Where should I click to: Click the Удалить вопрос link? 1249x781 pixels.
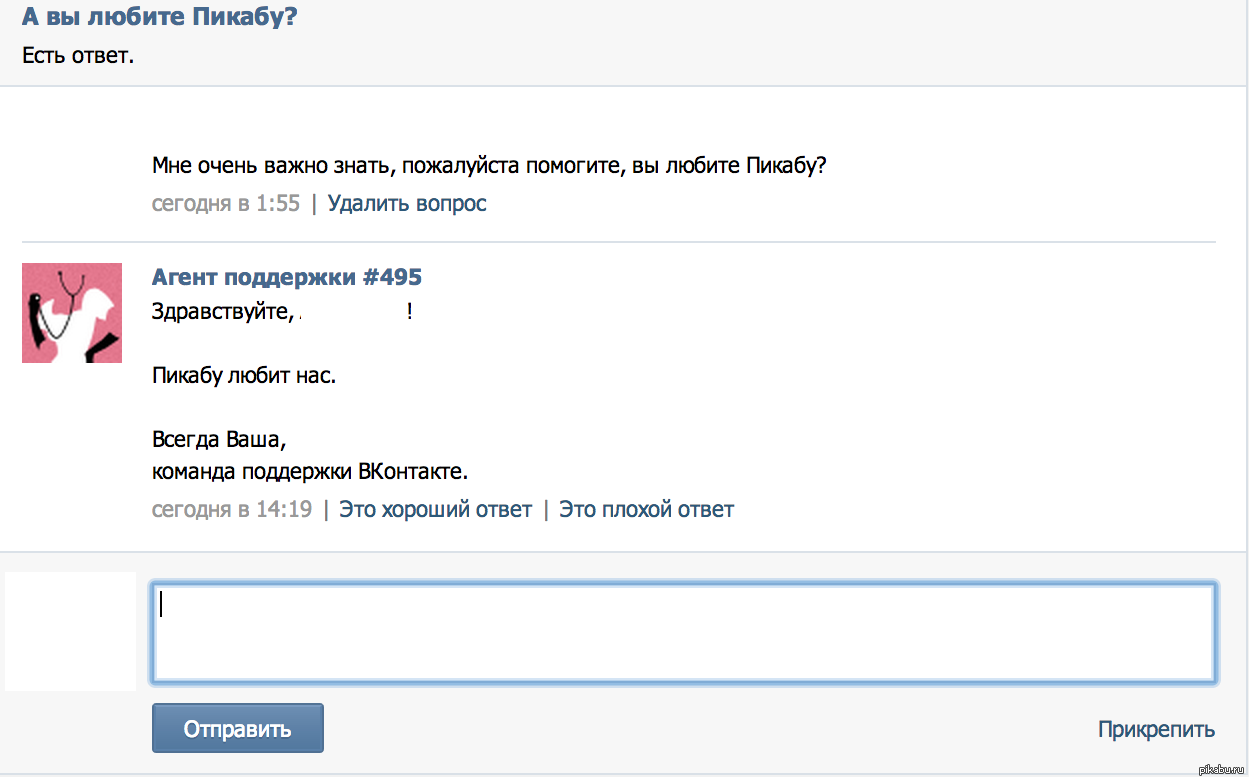pyautogui.click(x=407, y=204)
